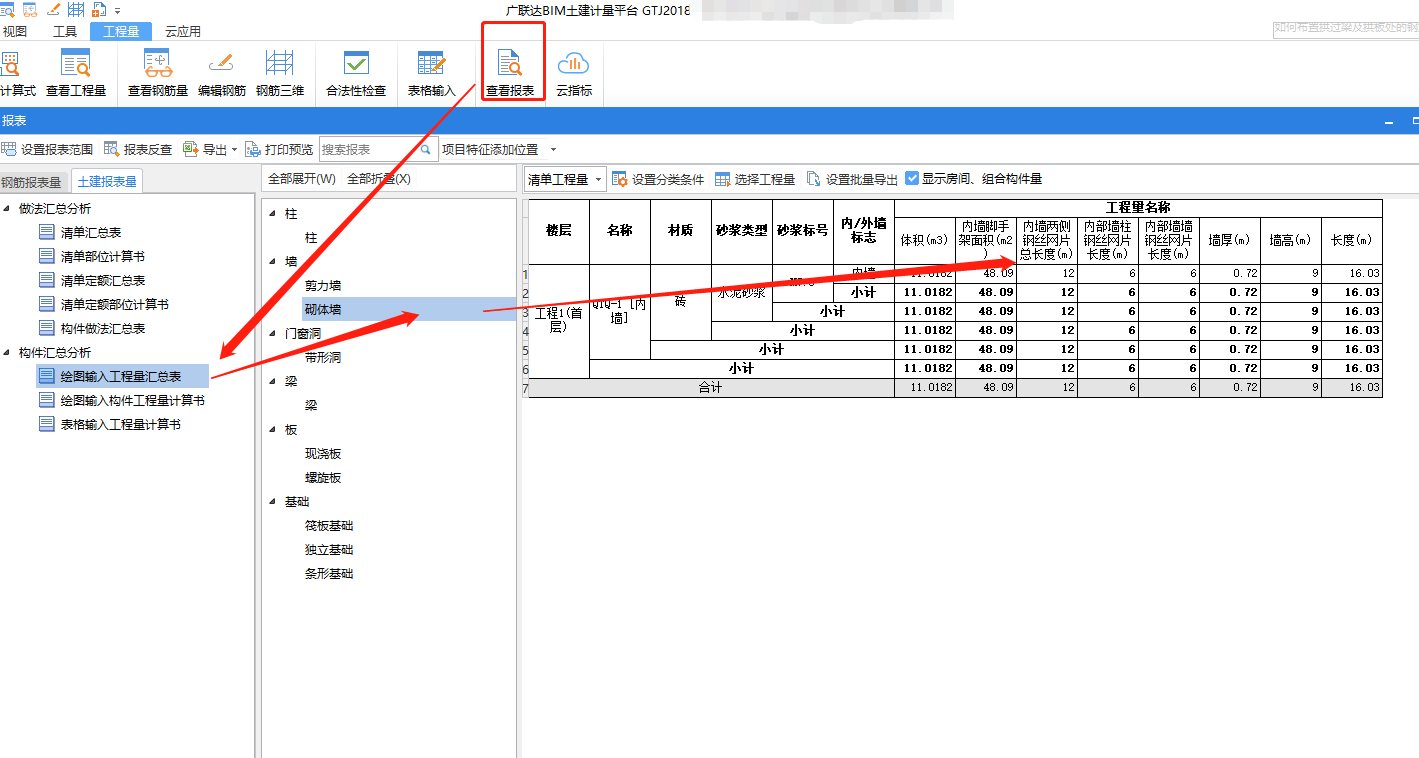Collapse the 板 category
Viewport: 1419px width, 758px height.
coord(272,429)
